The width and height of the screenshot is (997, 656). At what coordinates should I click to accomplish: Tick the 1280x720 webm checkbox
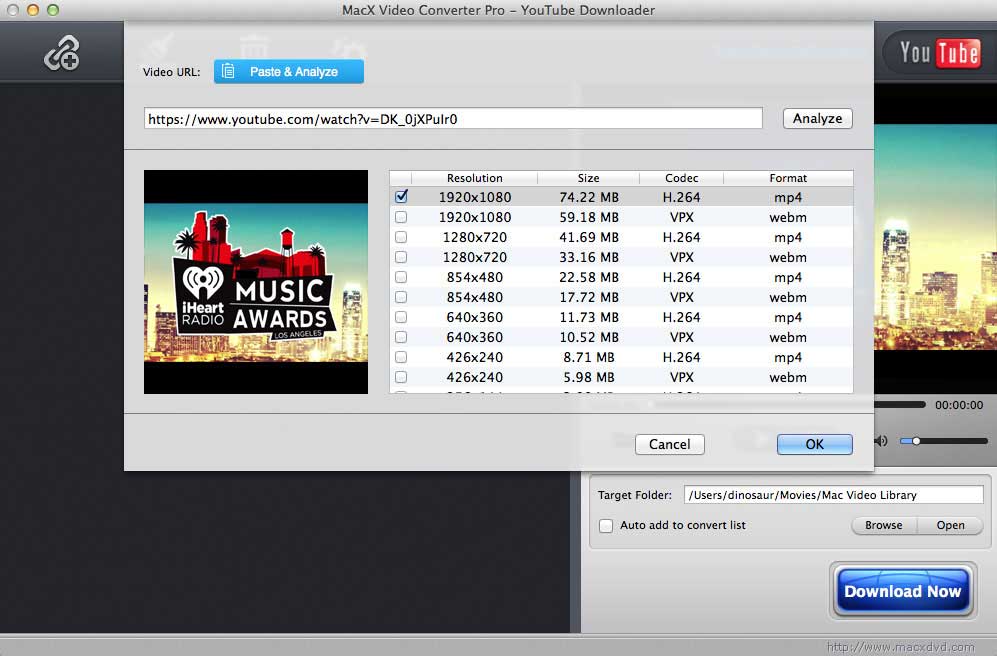[401, 257]
